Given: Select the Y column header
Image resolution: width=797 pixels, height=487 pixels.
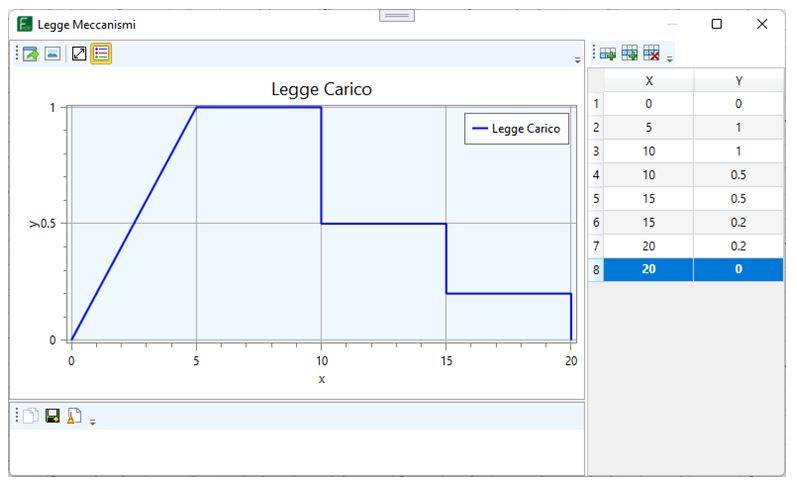Looking at the screenshot, I should pos(739,80).
